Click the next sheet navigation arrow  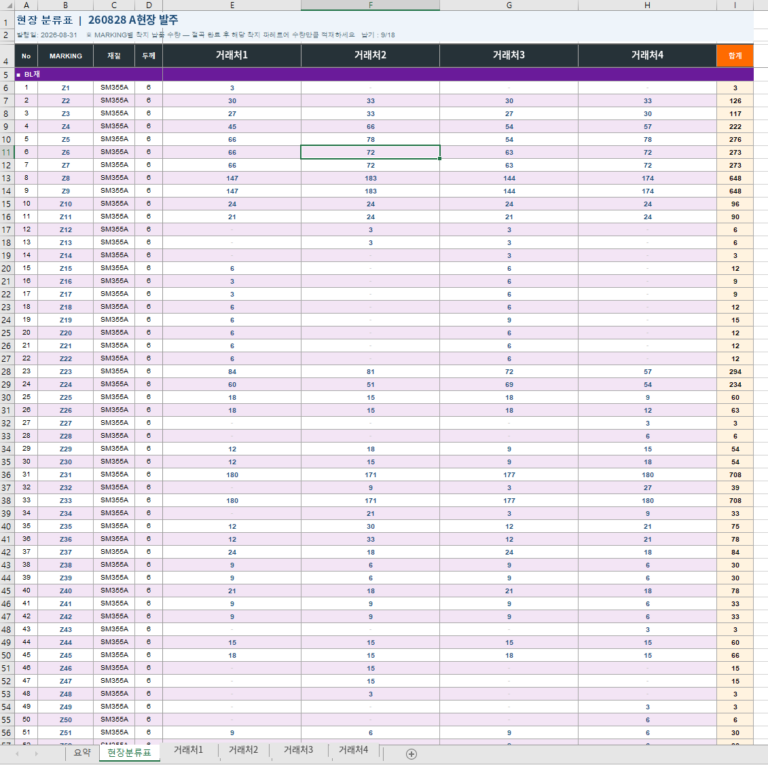36,754
